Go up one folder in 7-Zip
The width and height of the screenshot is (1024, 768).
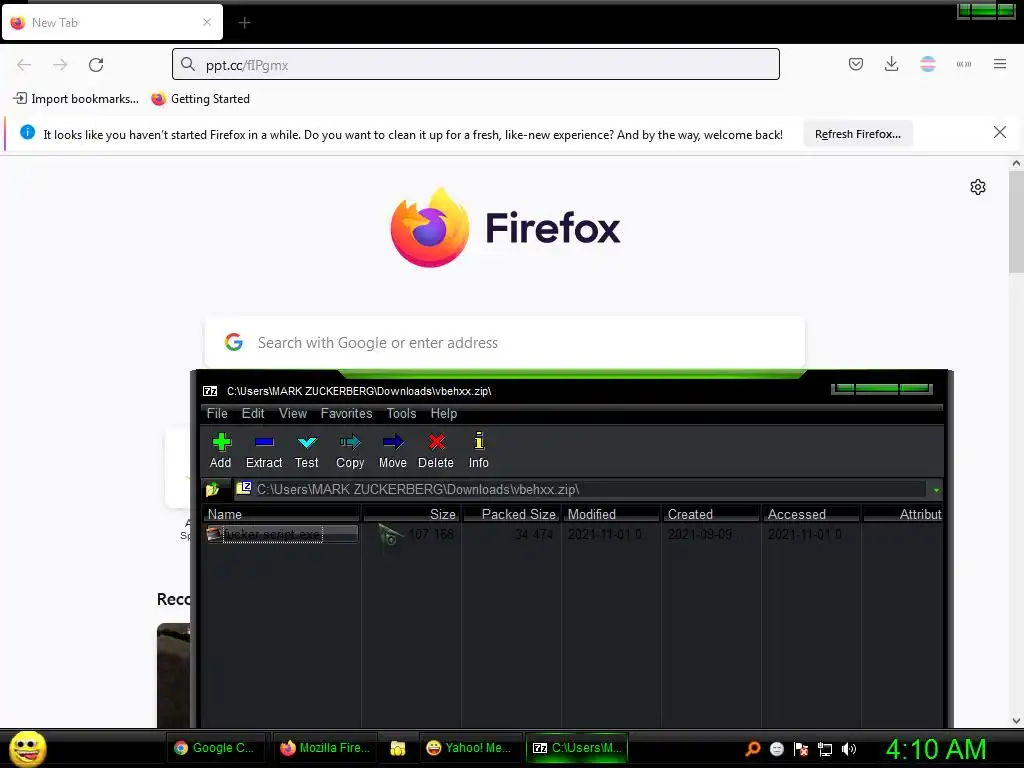213,489
